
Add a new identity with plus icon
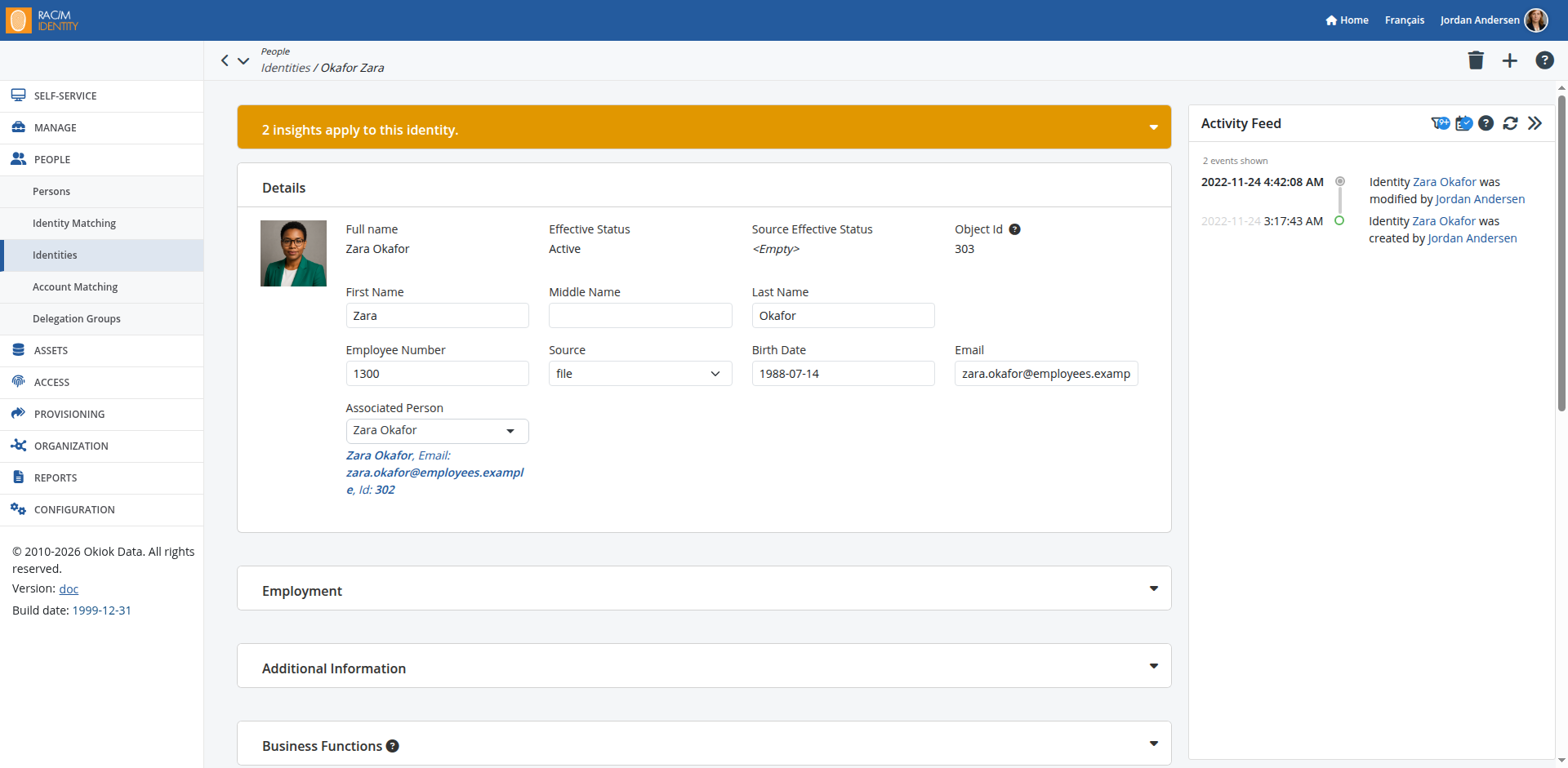[1510, 60]
